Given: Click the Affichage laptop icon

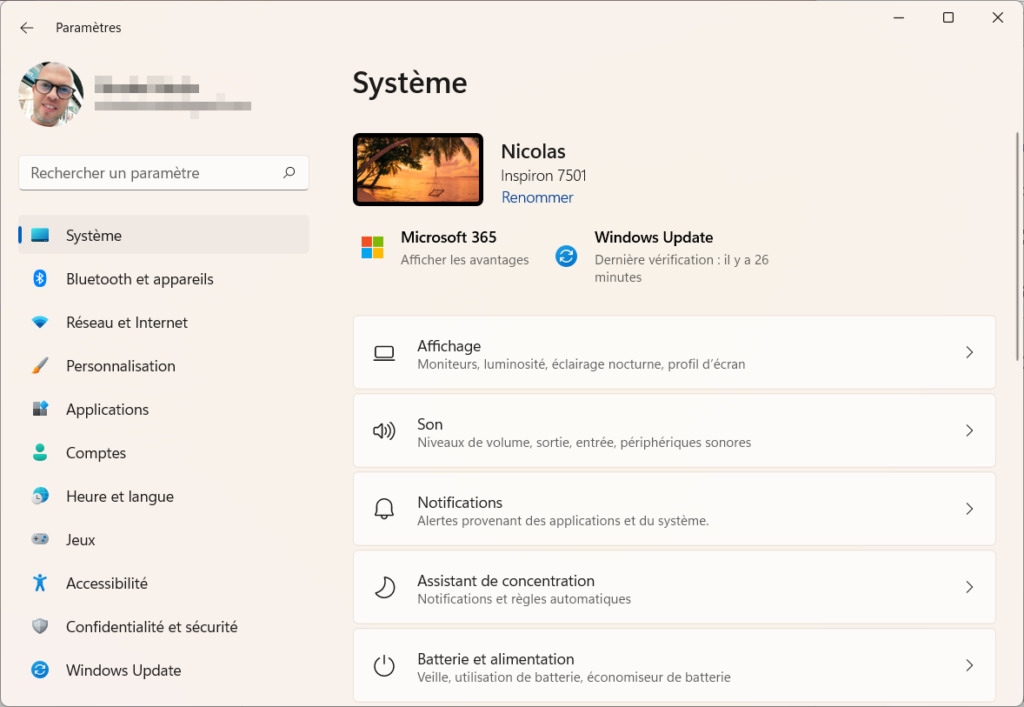Looking at the screenshot, I should [384, 353].
